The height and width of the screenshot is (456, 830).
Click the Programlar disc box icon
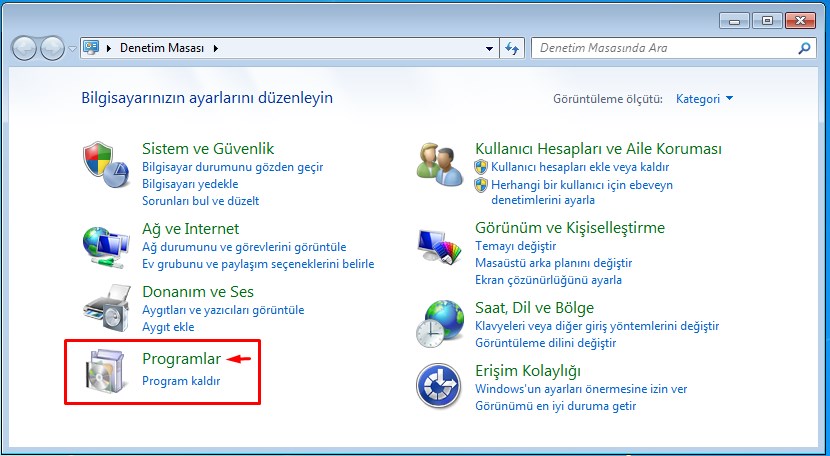pyautogui.click(x=107, y=372)
